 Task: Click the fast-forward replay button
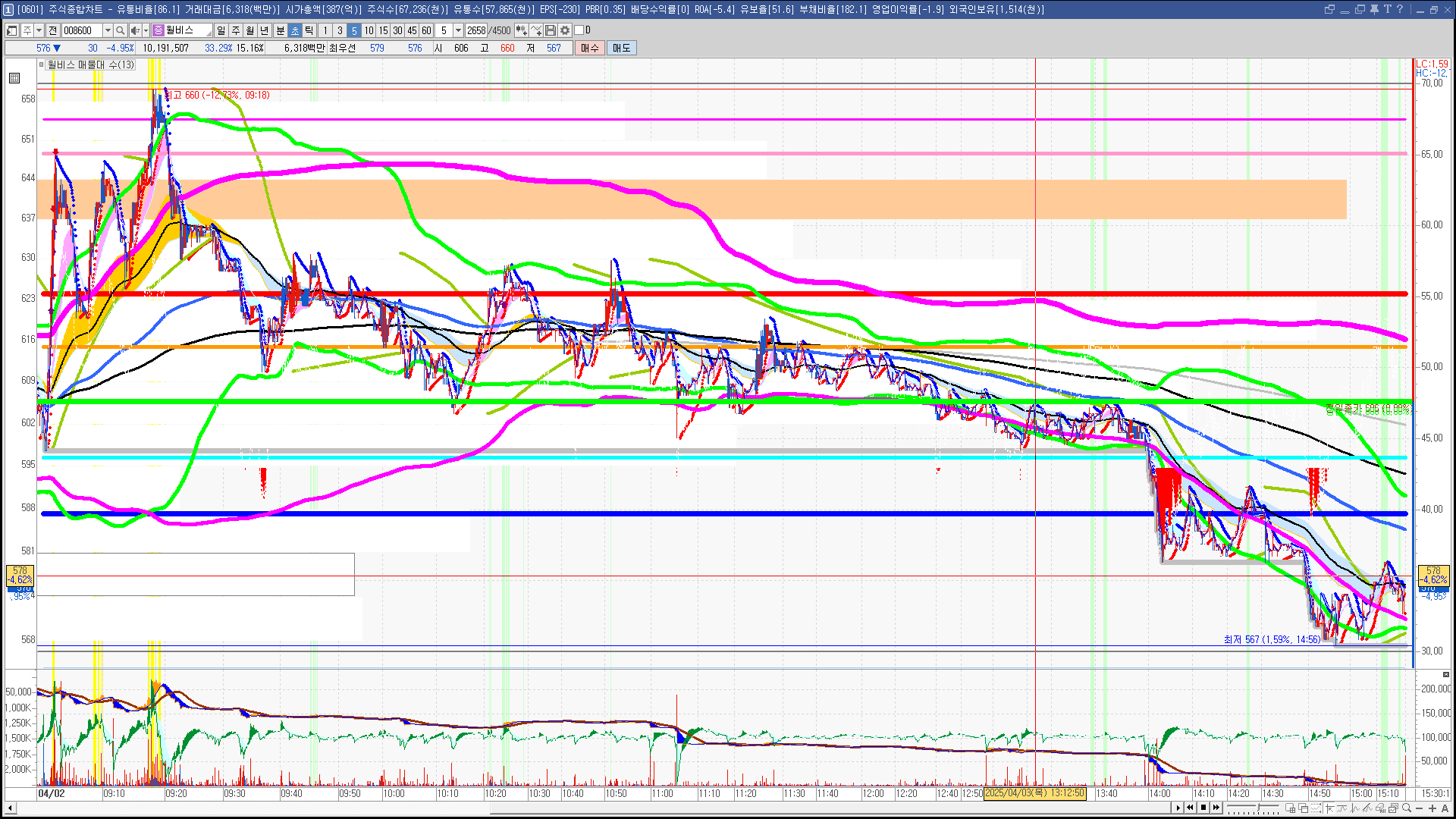click(x=1216, y=808)
